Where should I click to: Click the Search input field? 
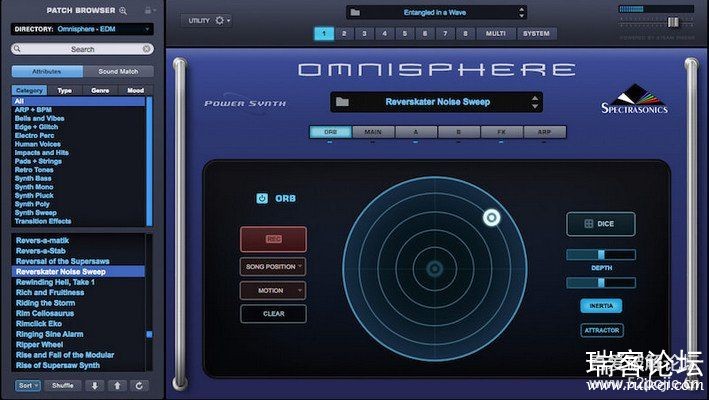click(82, 49)
